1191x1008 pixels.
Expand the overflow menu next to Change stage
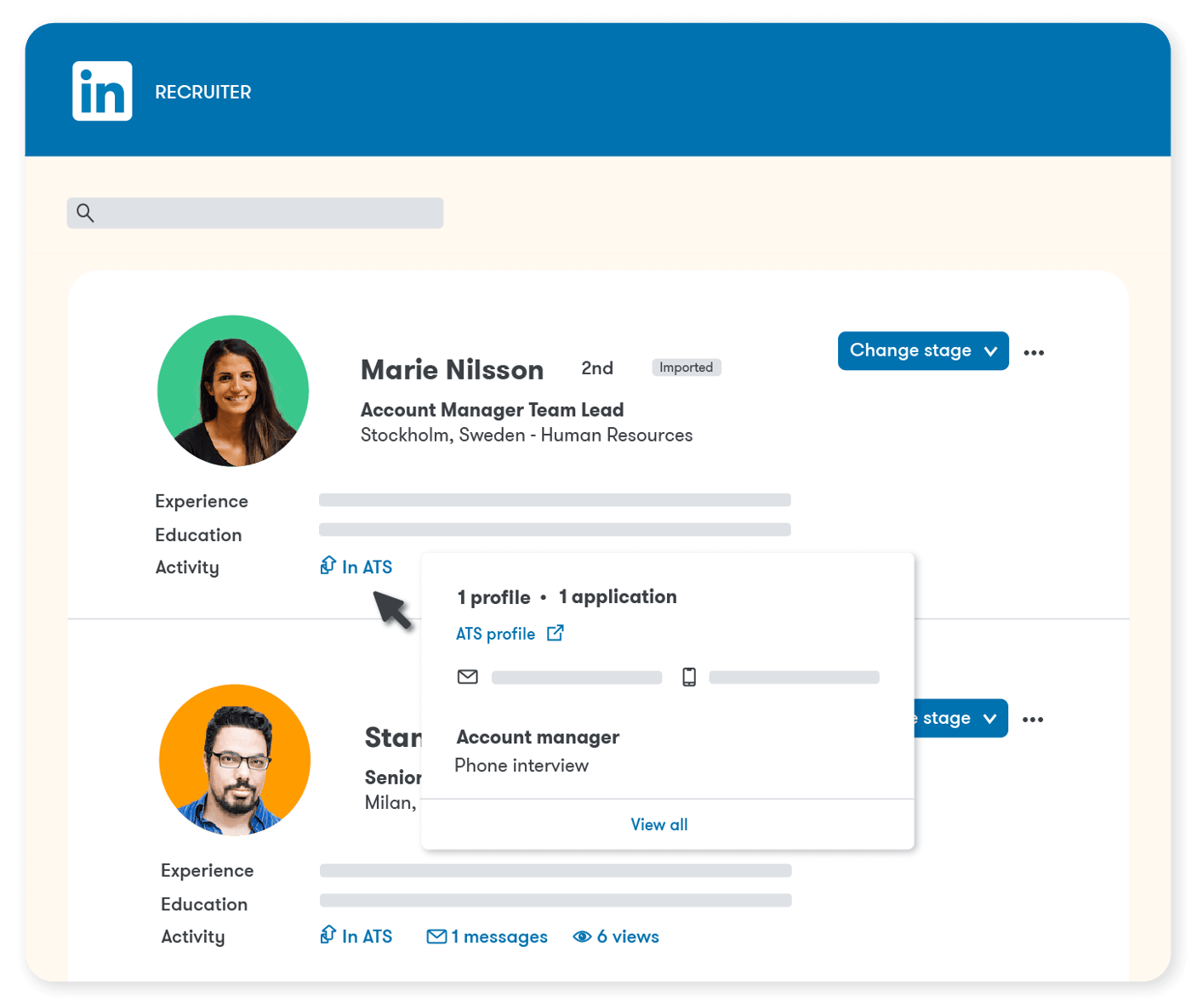point(1034,350)
